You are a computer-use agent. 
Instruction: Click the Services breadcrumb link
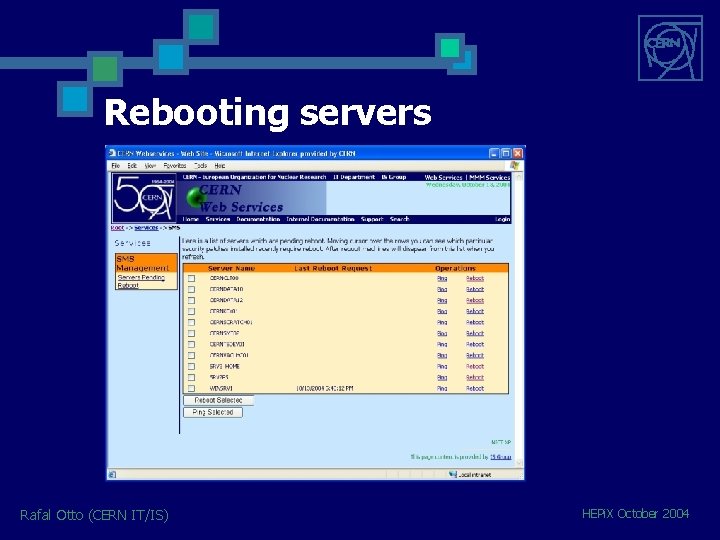pos(146,228)
